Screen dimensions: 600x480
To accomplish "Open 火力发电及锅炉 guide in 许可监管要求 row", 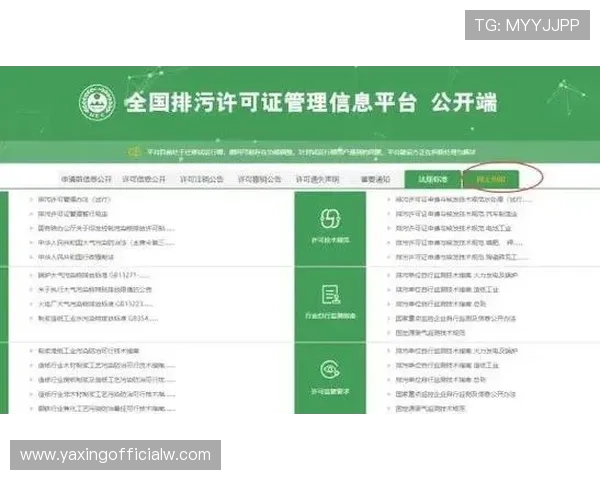I will 457,351.
